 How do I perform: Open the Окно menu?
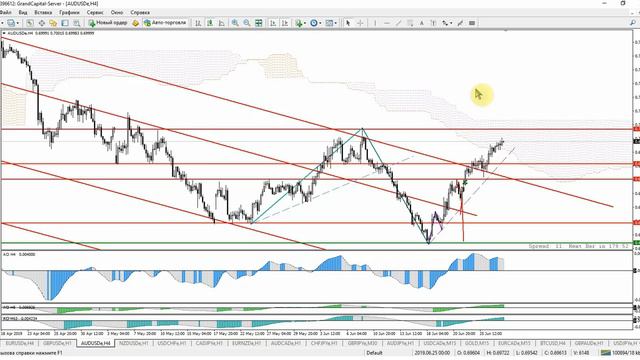pos(117,12)
